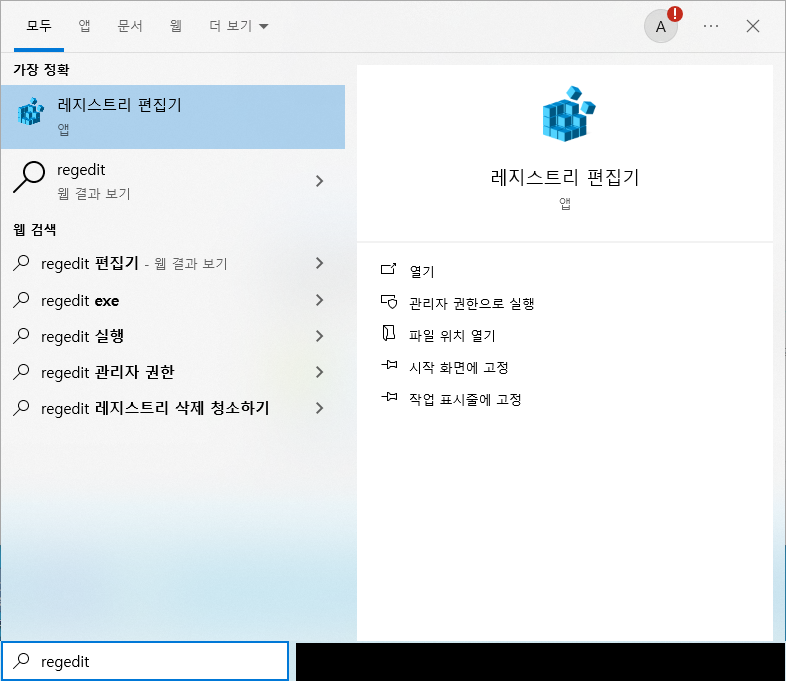Expand the regedit 관리자 권한 suggestion arrow
The width and height of the screenshot is (786, 681).
click(x=319, y=372)
